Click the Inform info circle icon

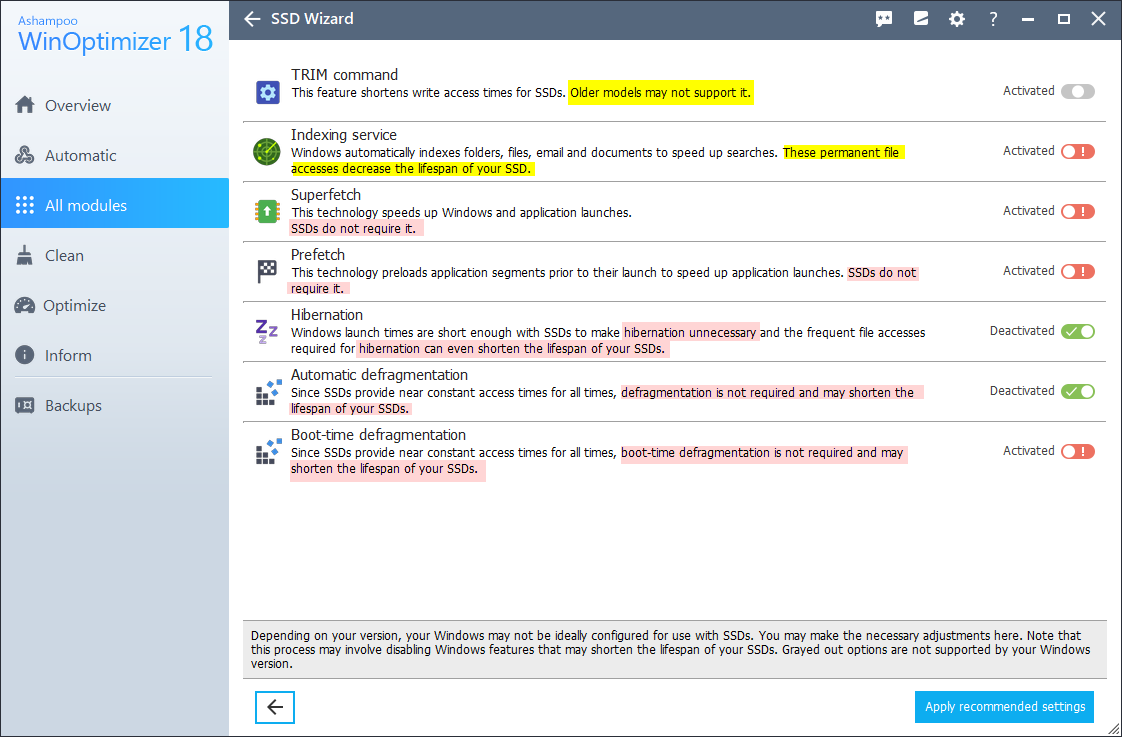[x=25, y=355]
